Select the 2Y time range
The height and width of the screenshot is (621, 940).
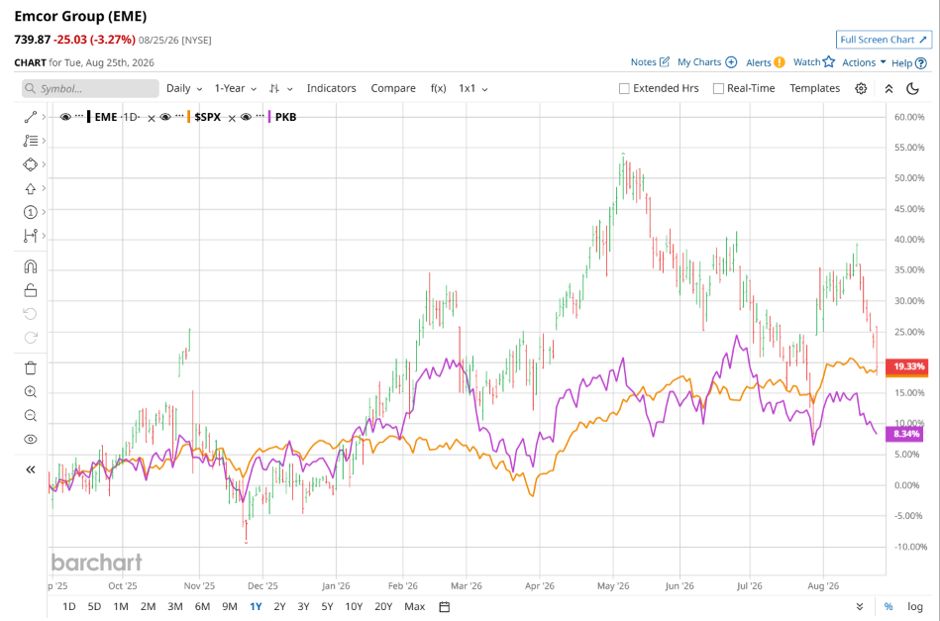[279, 607]
